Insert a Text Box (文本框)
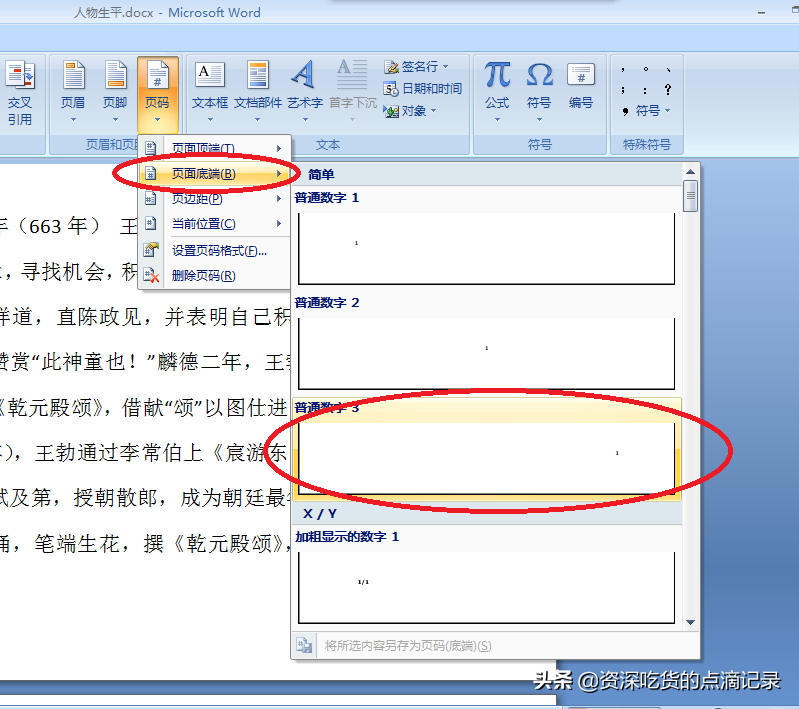This screenshot has width=799, height=709. [x=209, y=92]
